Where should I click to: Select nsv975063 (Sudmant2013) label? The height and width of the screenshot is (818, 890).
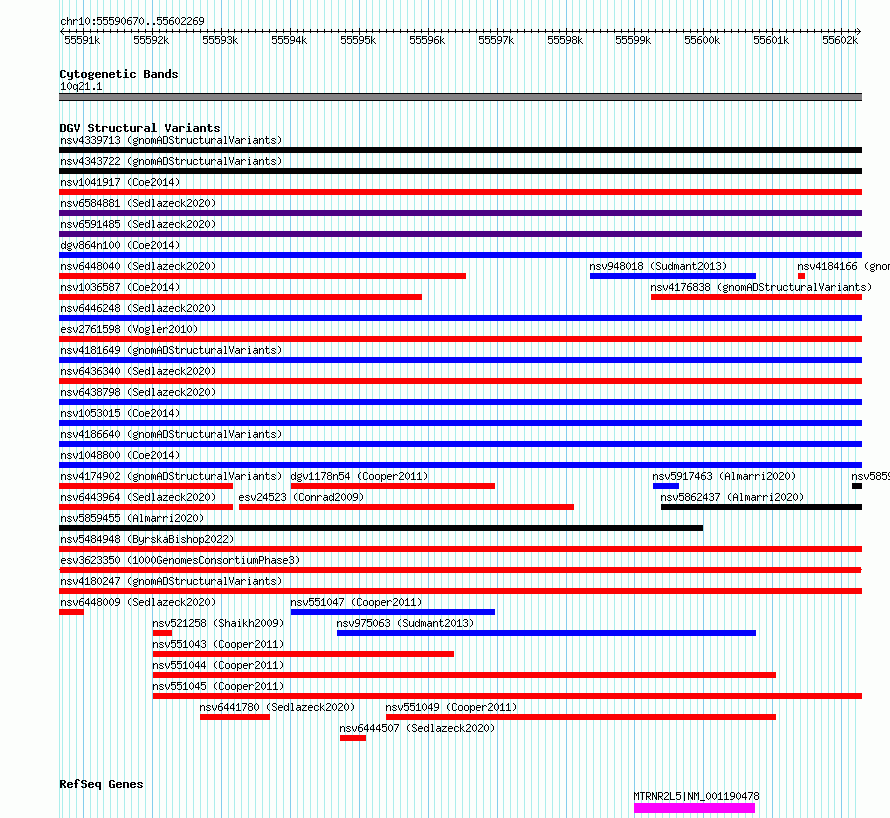405,623
